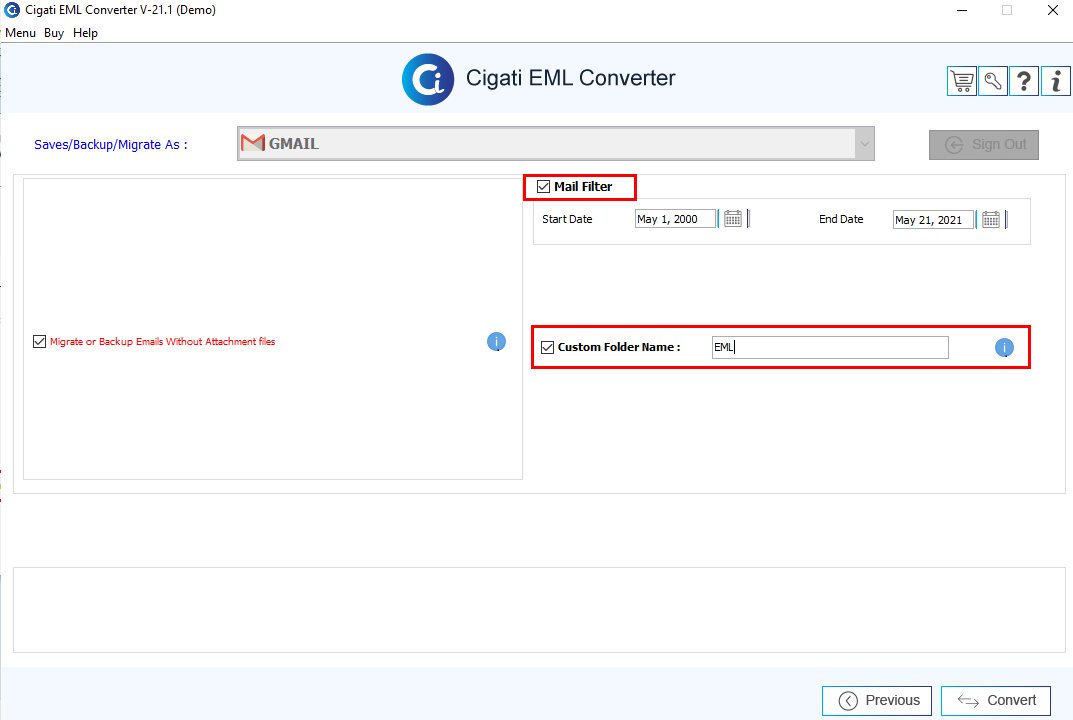
Task: Minimize the converter window
Action: 962,10
